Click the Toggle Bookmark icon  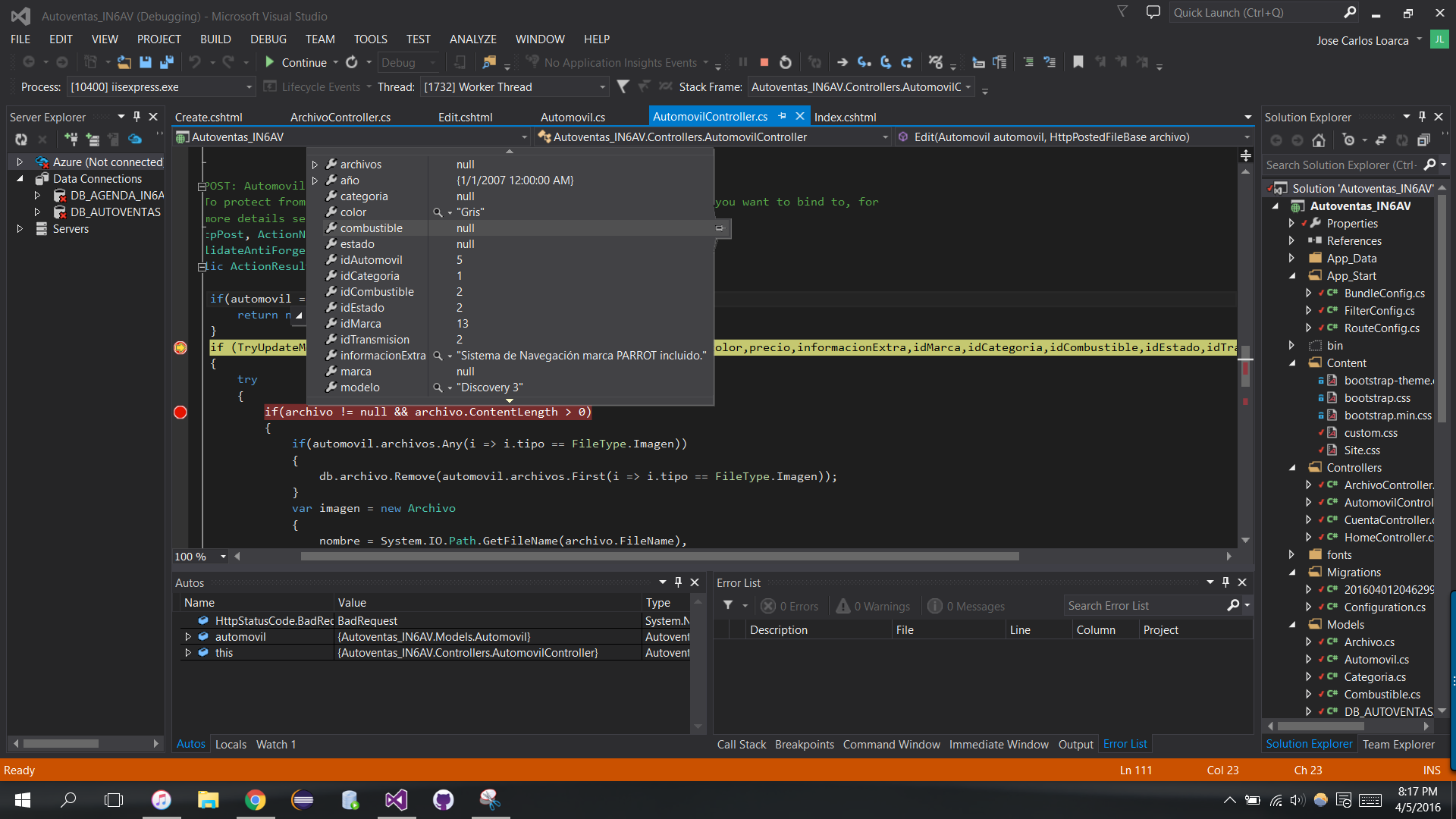pyautogui.click(x=1078, y=62)
